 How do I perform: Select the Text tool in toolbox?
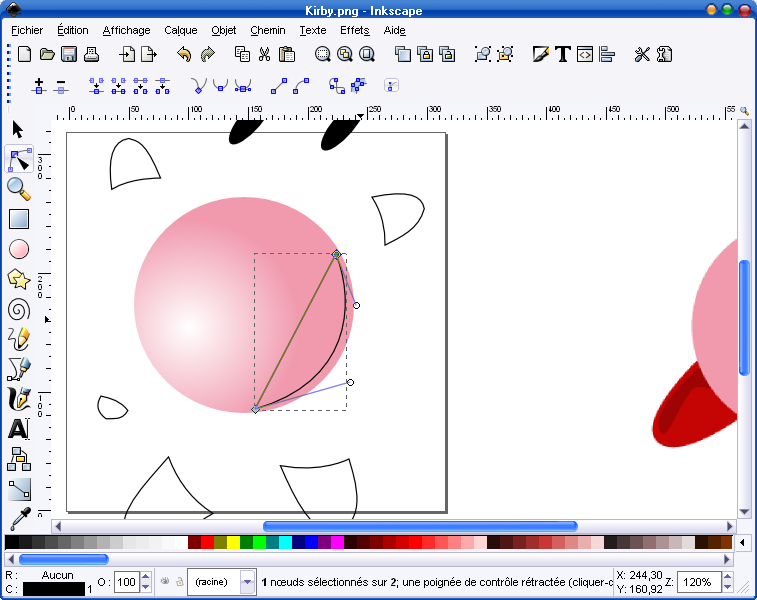19,429
